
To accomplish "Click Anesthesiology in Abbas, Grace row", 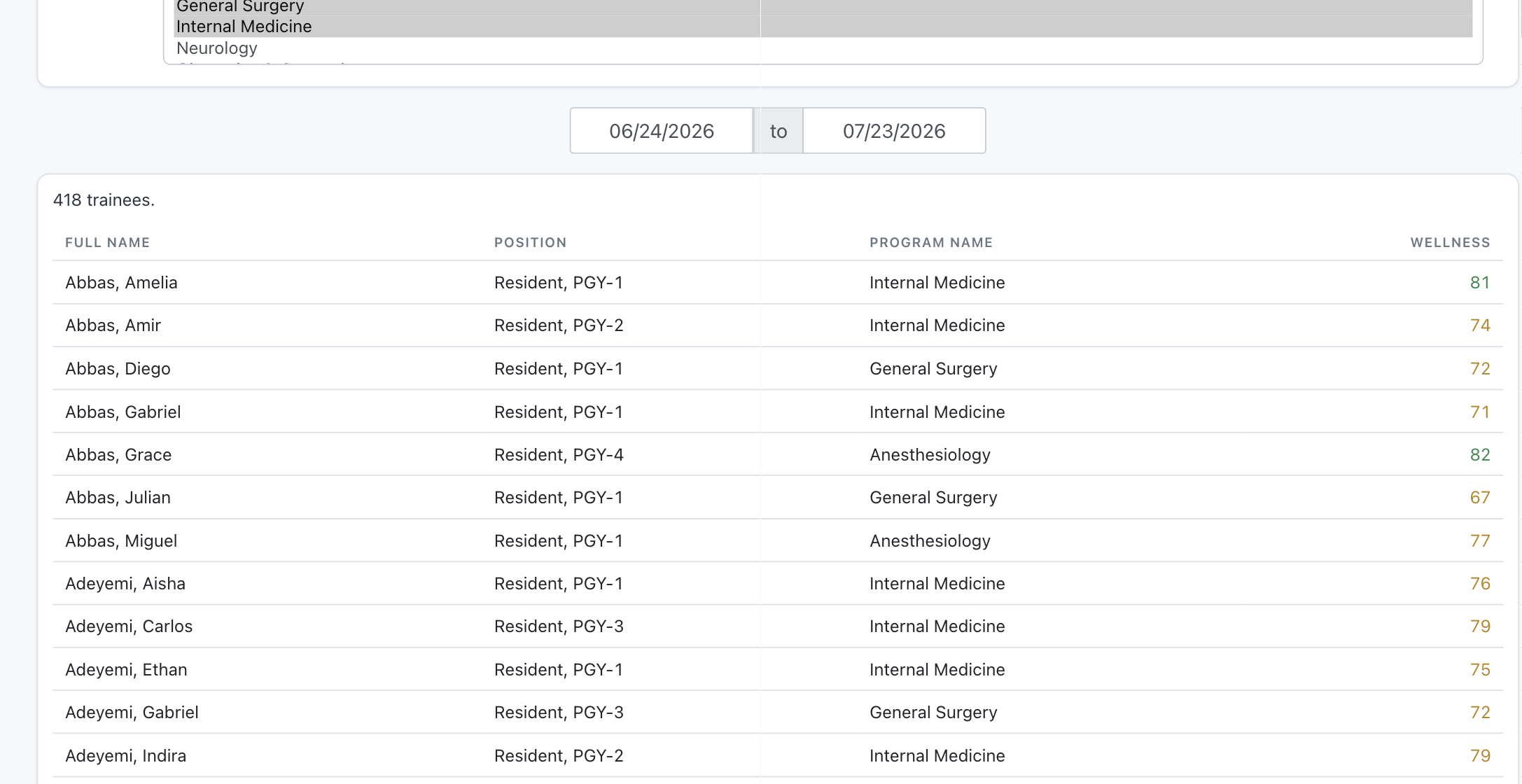I will [930, 455].
